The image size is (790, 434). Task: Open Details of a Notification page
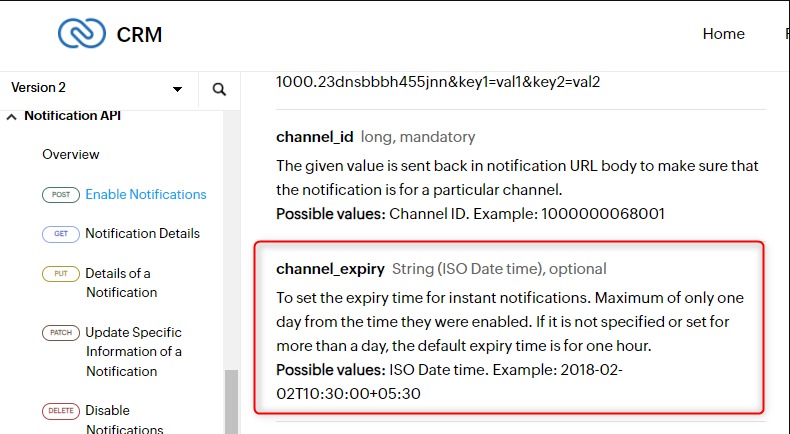121,283
